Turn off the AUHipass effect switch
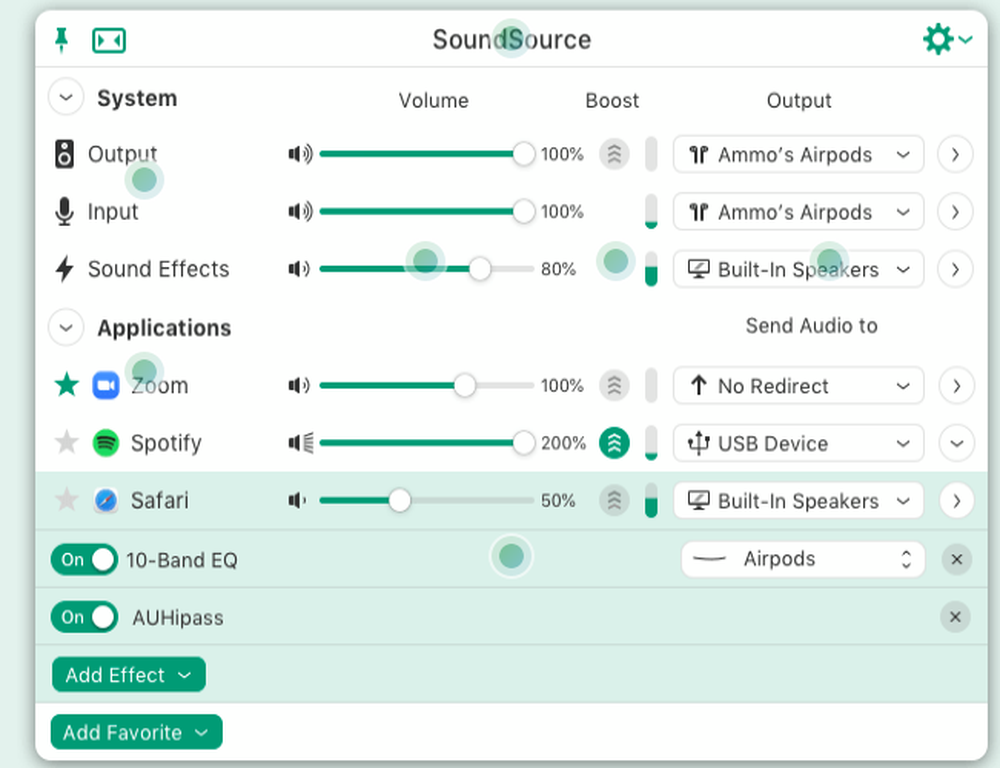 click(84, 617)
